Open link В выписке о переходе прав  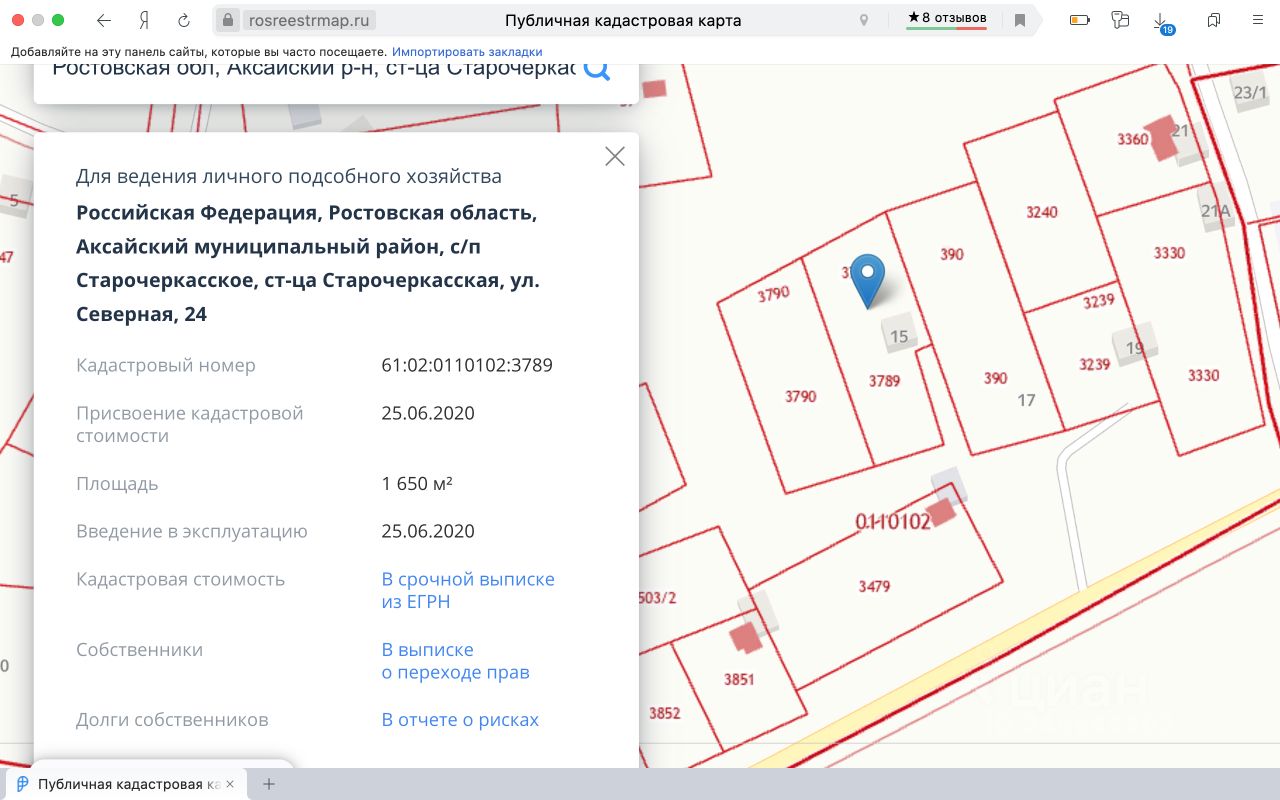click(455, 660)
